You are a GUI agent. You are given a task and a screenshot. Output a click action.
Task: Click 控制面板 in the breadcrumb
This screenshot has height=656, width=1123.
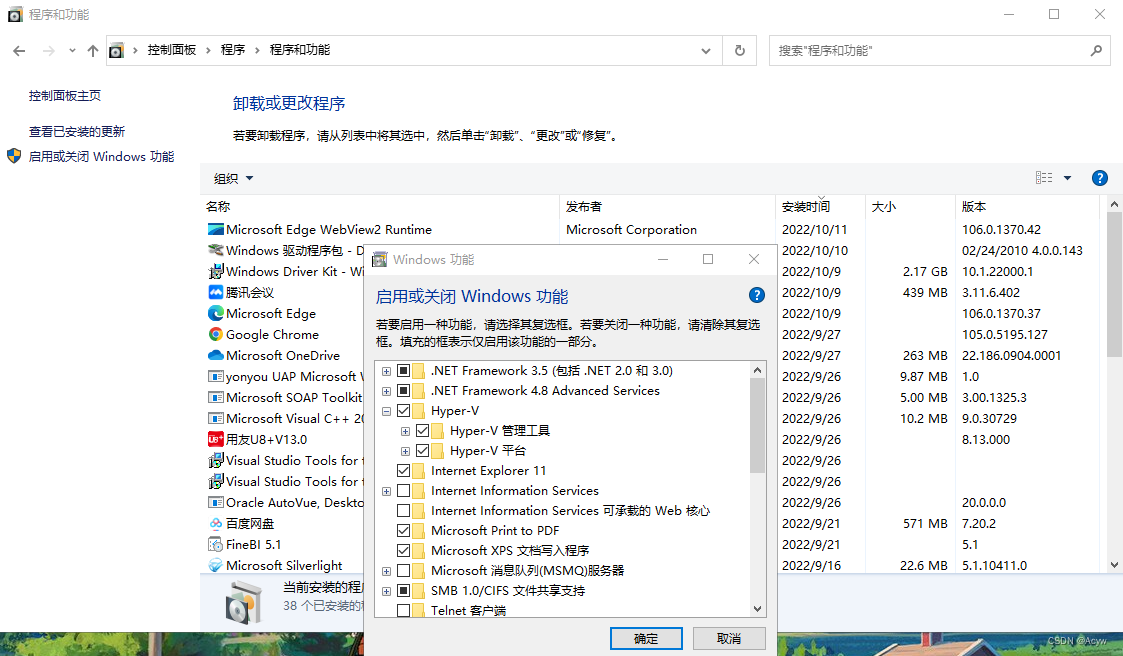[x=172, y=50]
